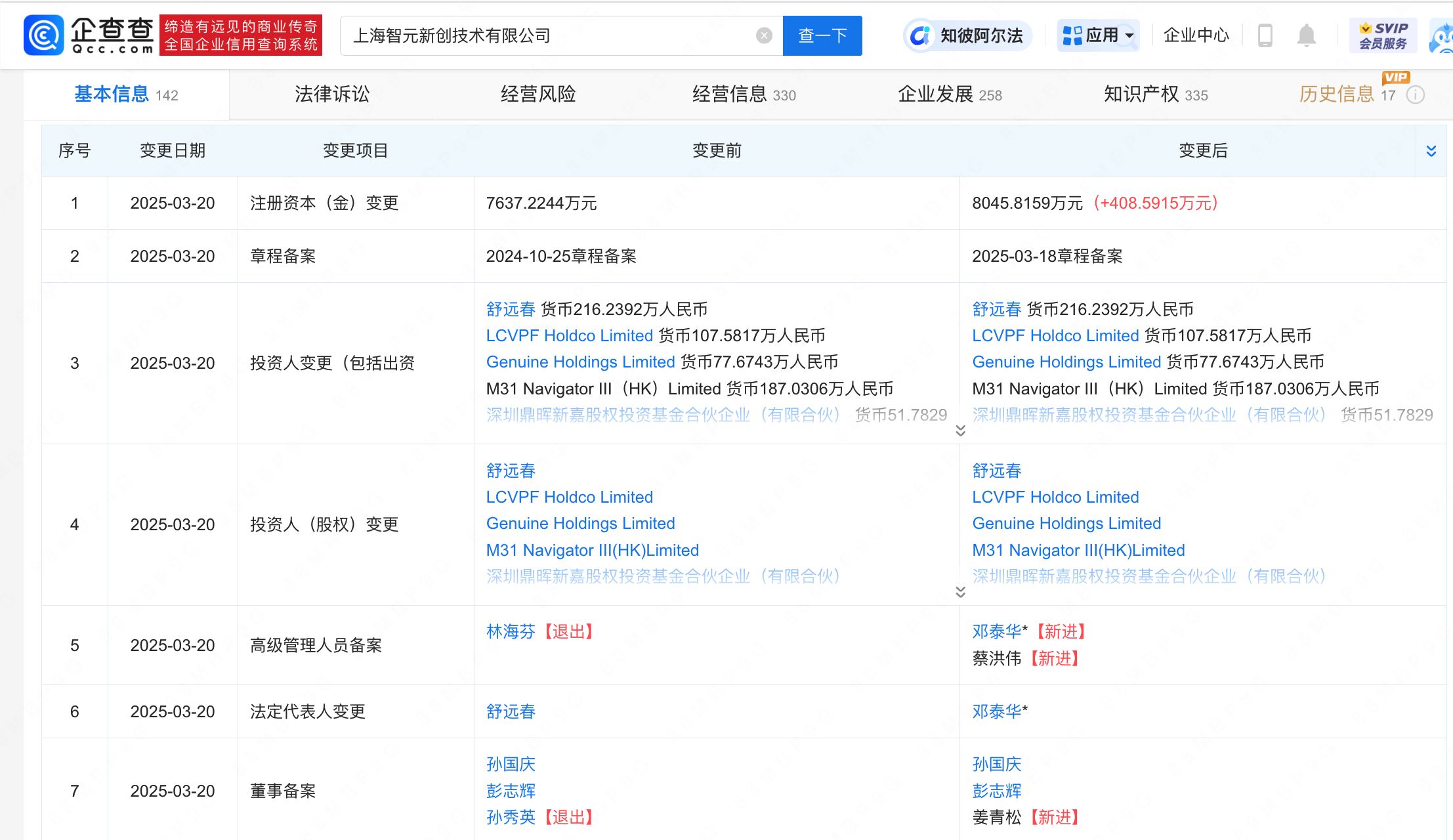Click the VIP badge on 历史信息

click(1398, 78)
